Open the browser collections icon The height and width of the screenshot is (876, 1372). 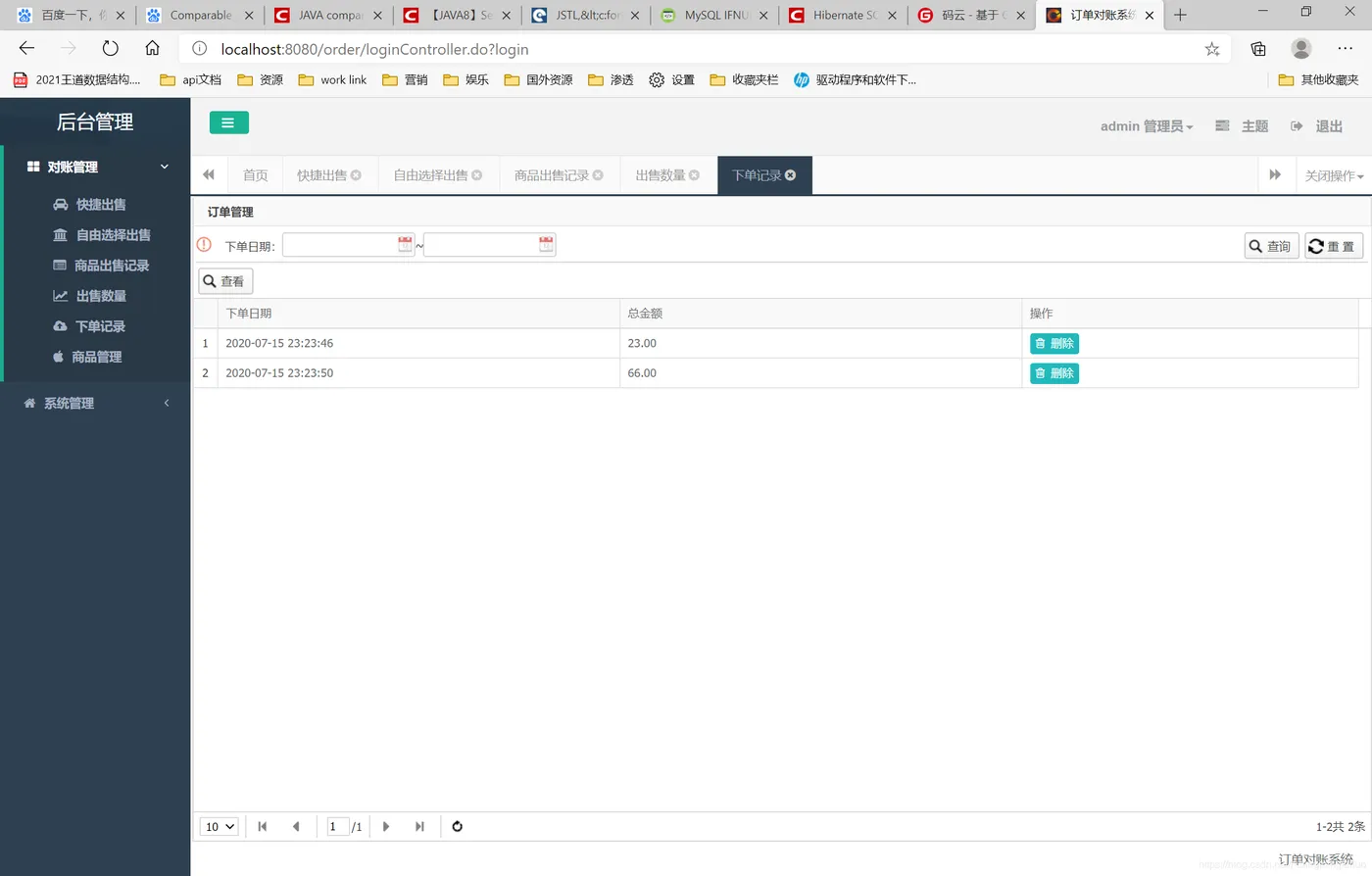click(x=1258, y=49)
